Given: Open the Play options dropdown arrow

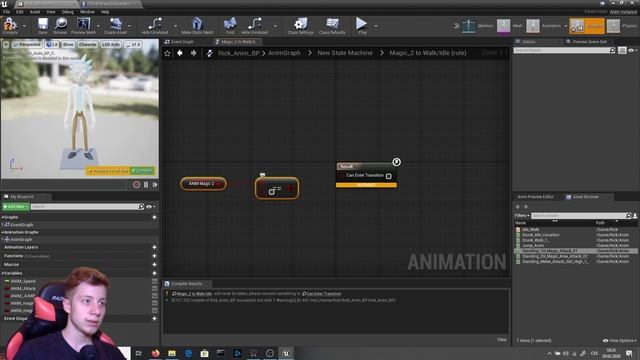Looking at the screenshot, I should [376, 26].
